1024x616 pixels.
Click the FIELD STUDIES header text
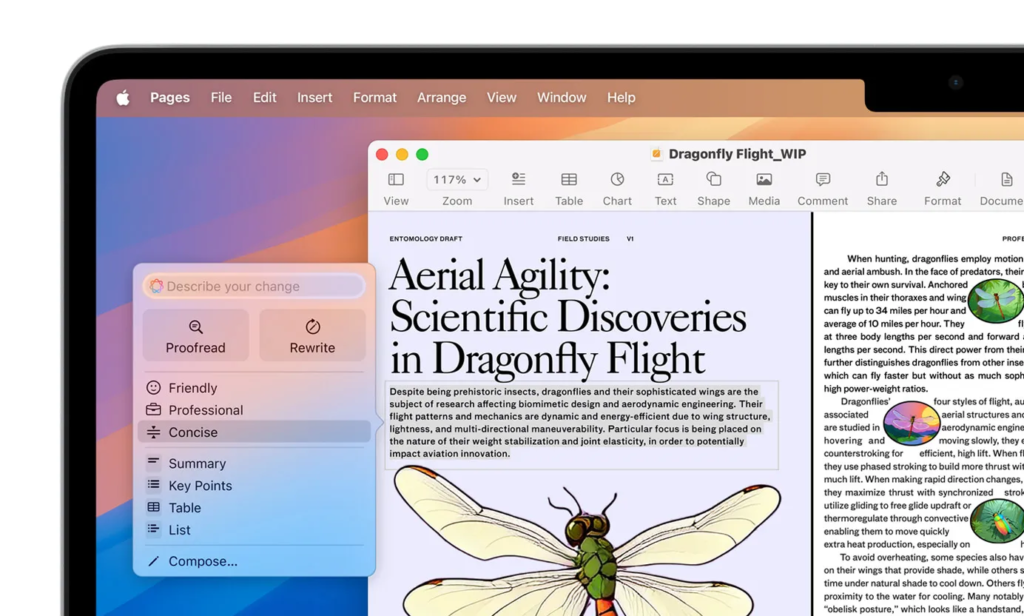click(x=583, y=239)
